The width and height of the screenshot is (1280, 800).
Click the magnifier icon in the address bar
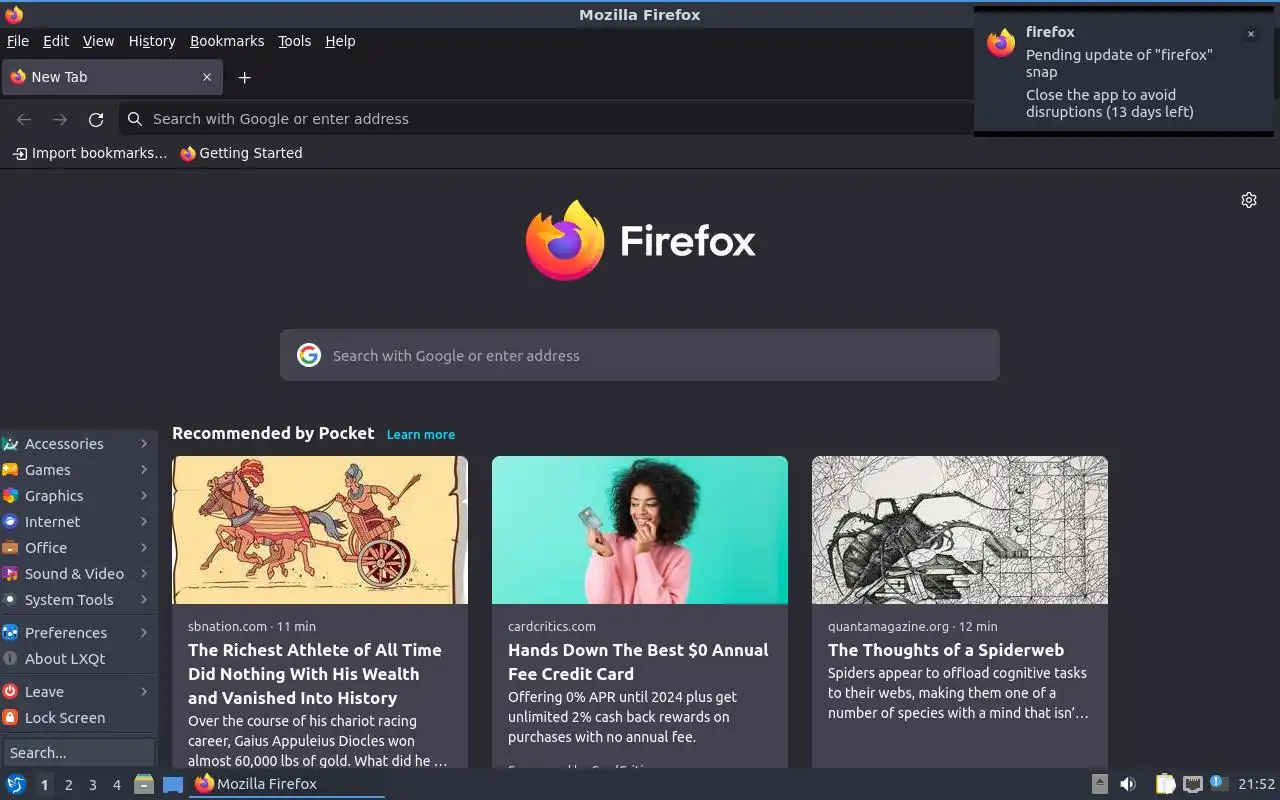click(135, 119)
